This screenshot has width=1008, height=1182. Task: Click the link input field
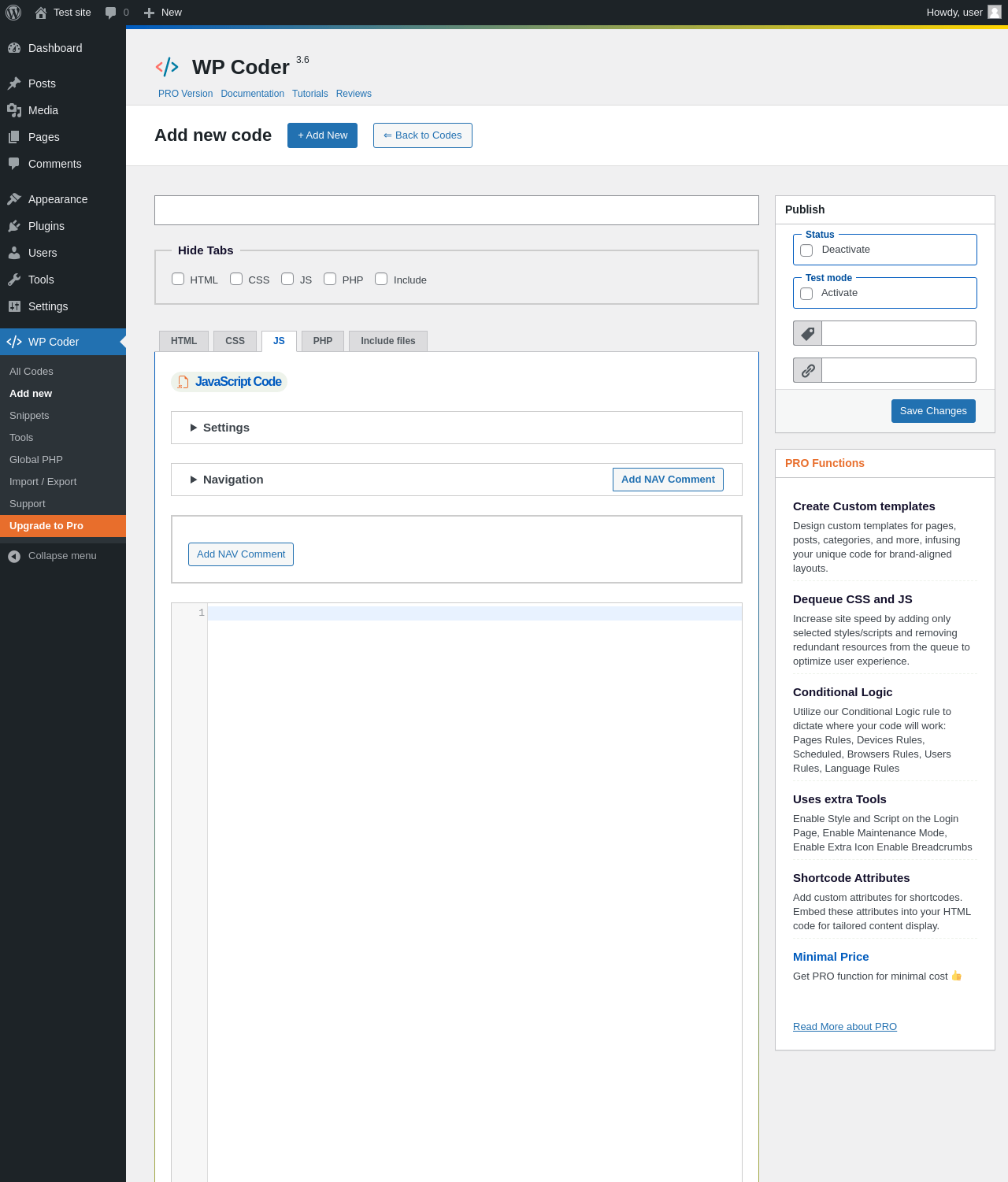pyautogui.click(x=899, y=370)
